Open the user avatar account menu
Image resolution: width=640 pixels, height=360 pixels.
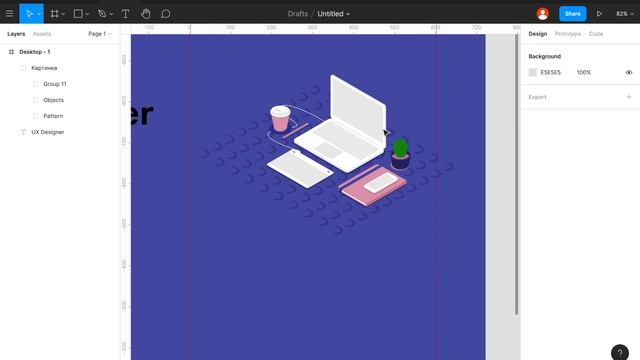[x=542, y=13]
